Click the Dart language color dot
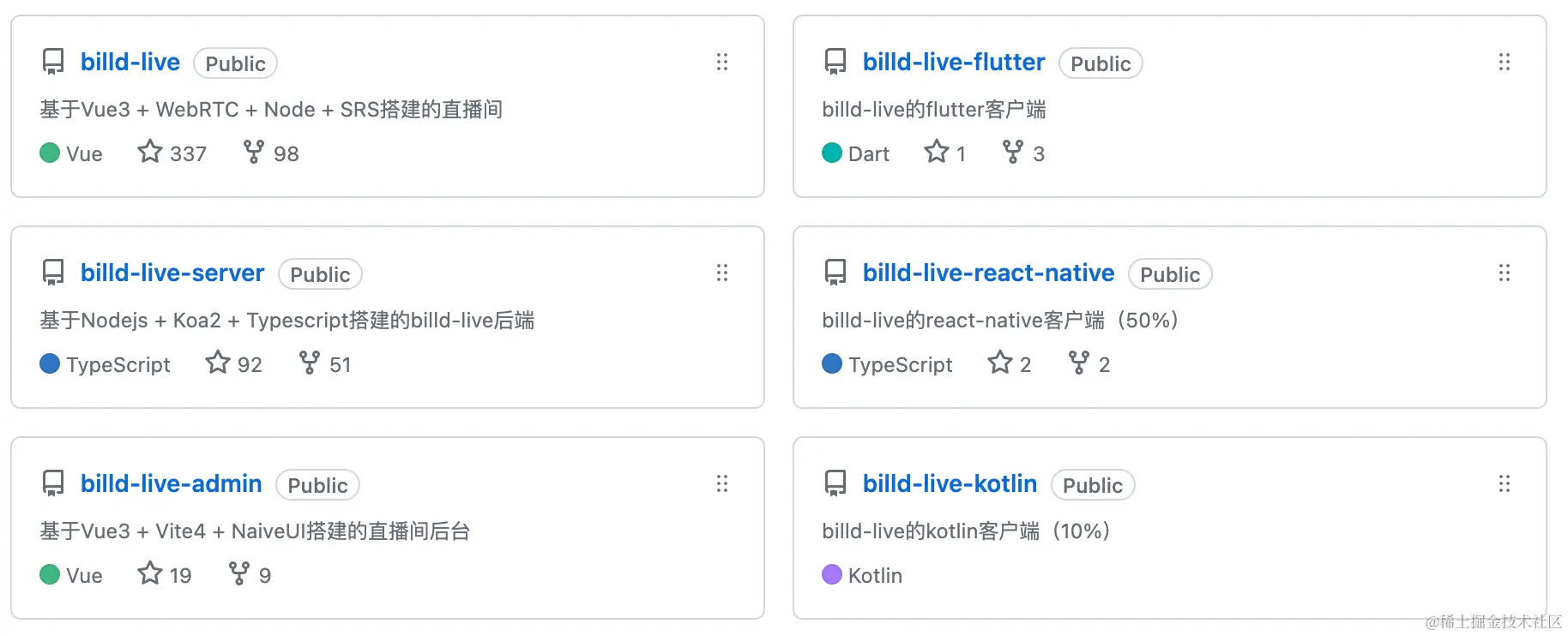The height and width of the screenshot is (636, 1568). 832,153
